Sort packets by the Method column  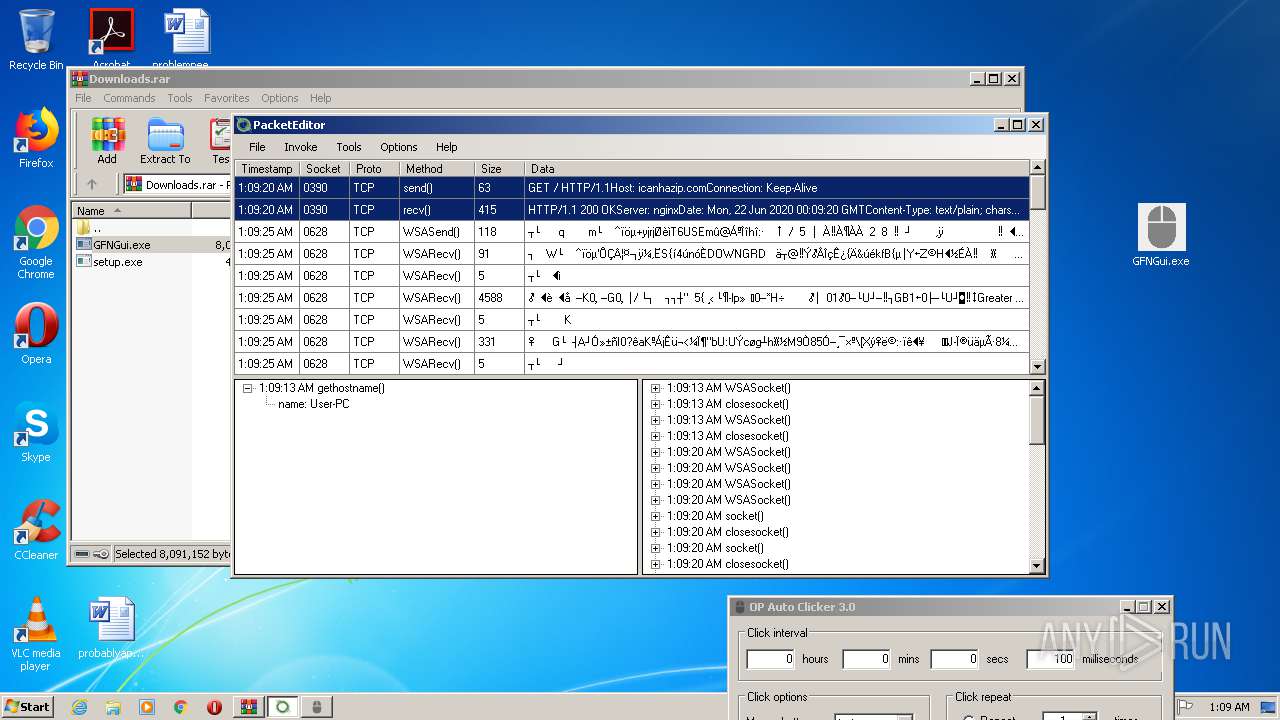[x=437, y=169]
